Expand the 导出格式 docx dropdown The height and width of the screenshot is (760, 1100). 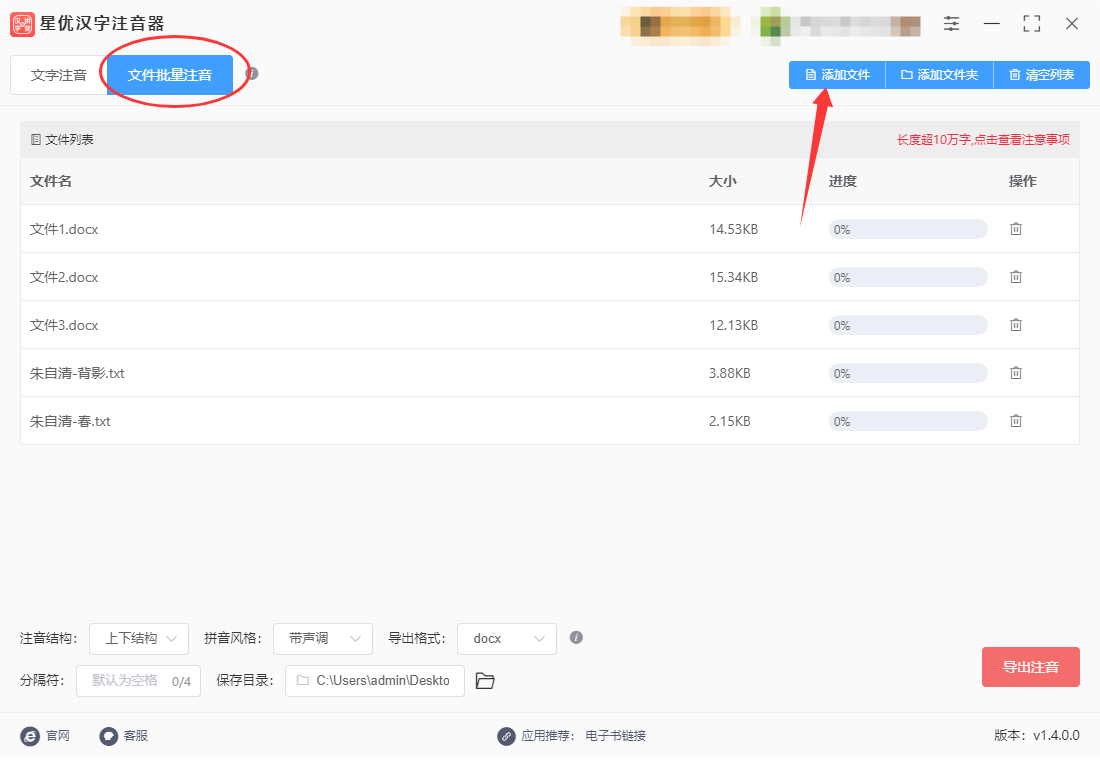(507, 639)
